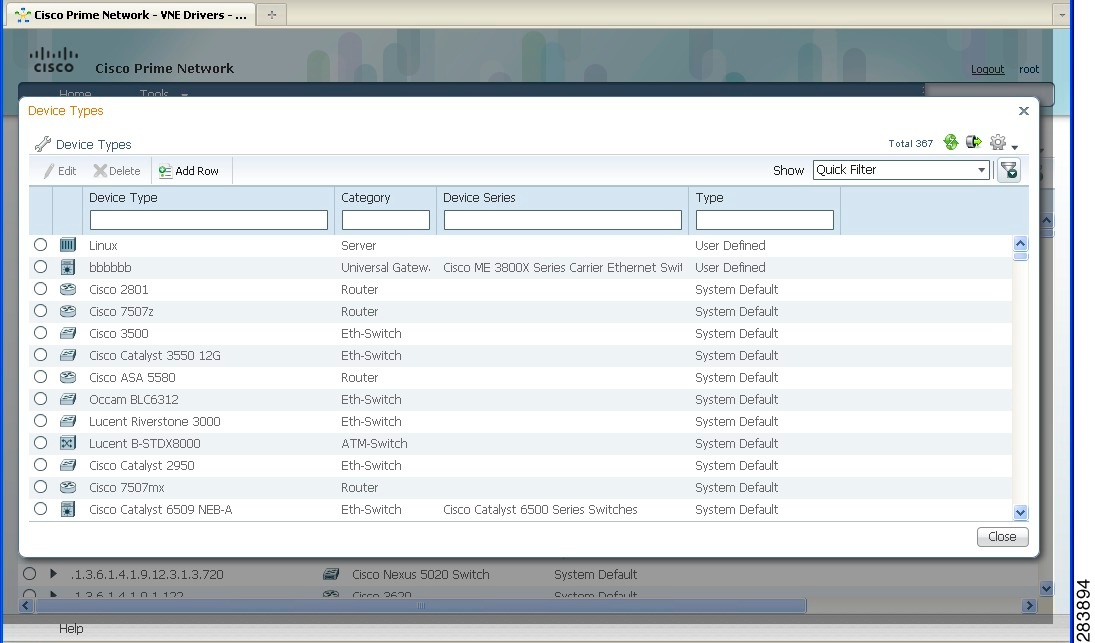Click the Cisco 7507mx router icon
Screen dimensions: 1095x643
tap(68, 487)
